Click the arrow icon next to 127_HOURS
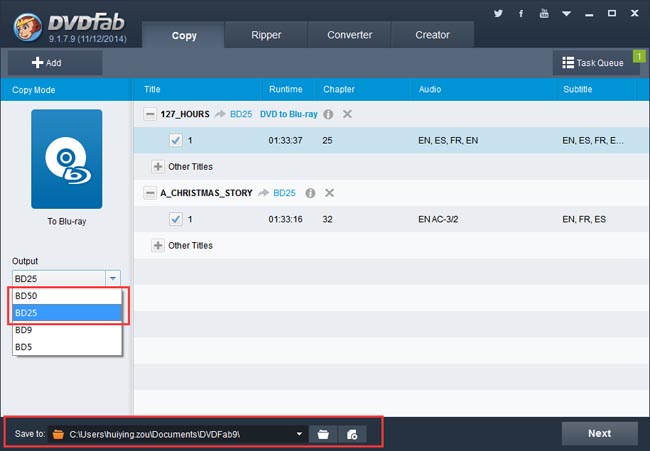 click(220, 114)
